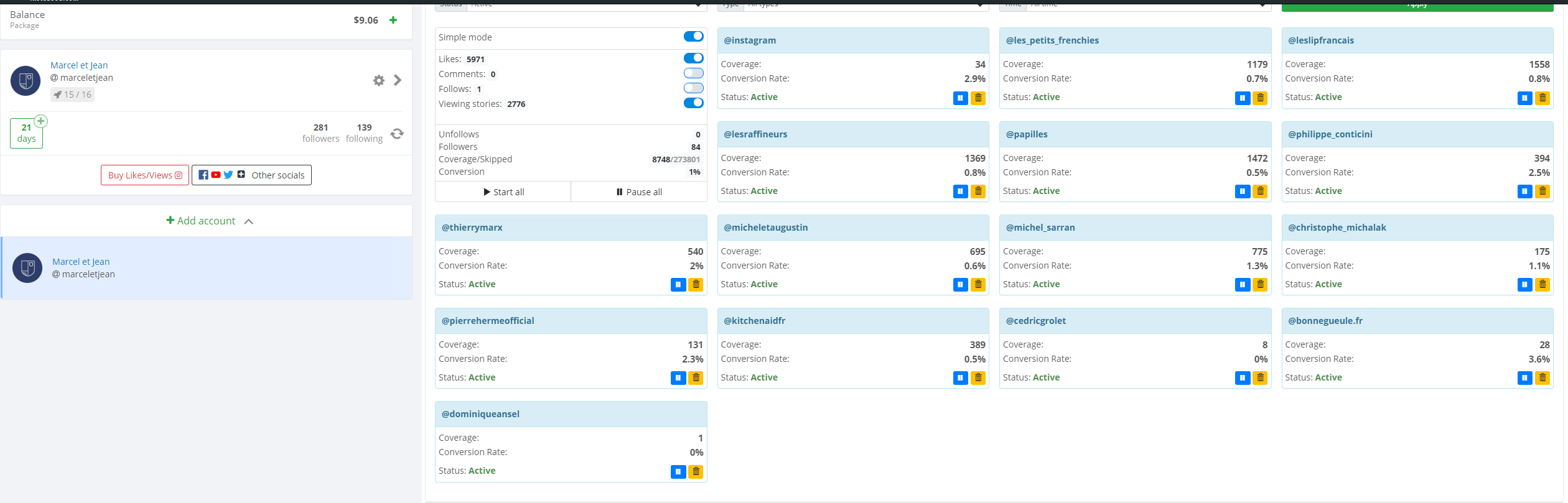
Task: Collapse the Add account list chevron
Action: [x=249, y=221]
